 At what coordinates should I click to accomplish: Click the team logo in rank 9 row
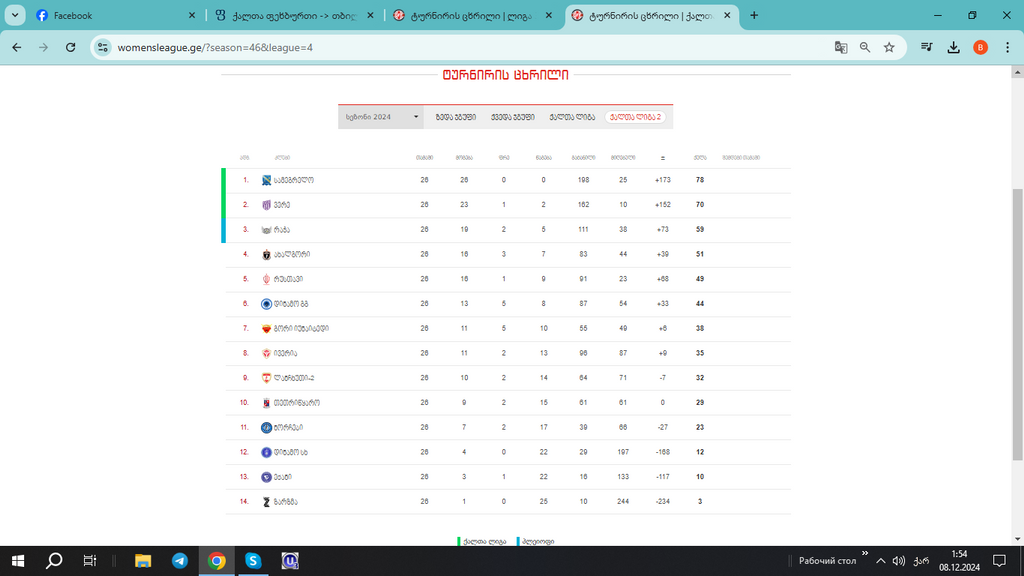coord(266,378)
